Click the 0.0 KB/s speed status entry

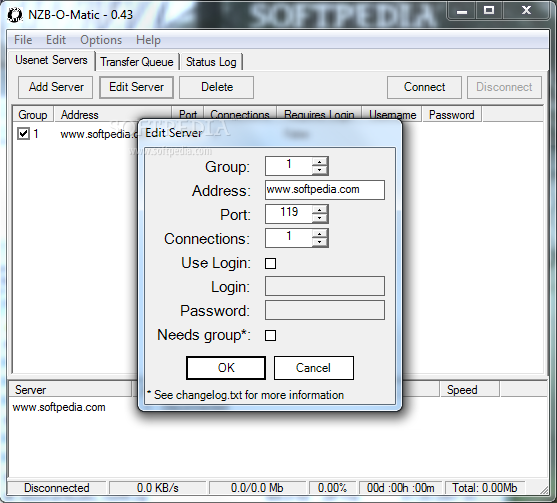tap(158, 488)
